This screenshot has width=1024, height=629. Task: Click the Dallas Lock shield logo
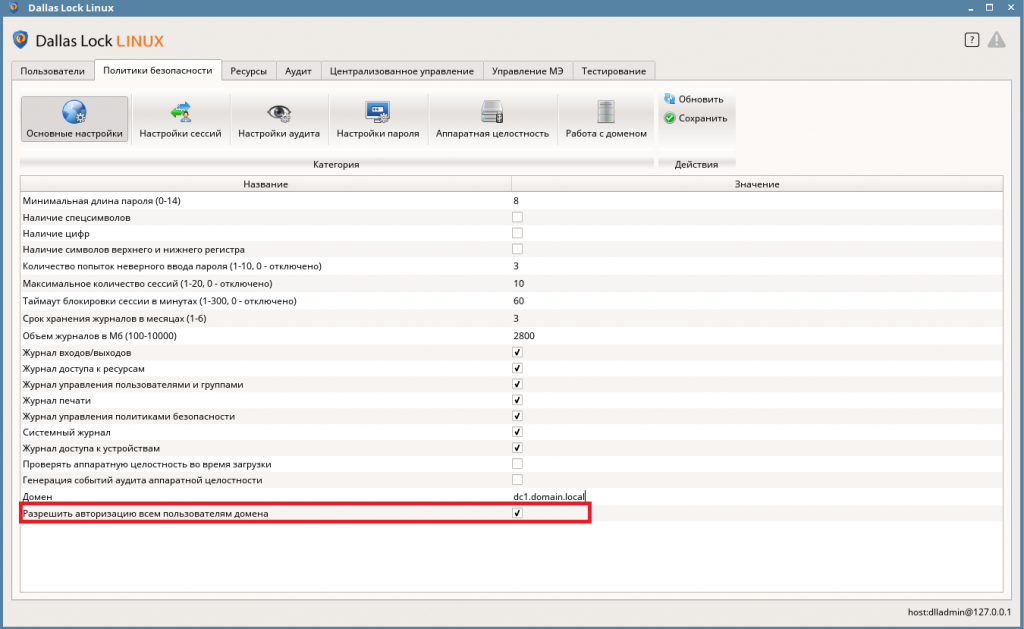pyautogui.click(x=20, y=40)
